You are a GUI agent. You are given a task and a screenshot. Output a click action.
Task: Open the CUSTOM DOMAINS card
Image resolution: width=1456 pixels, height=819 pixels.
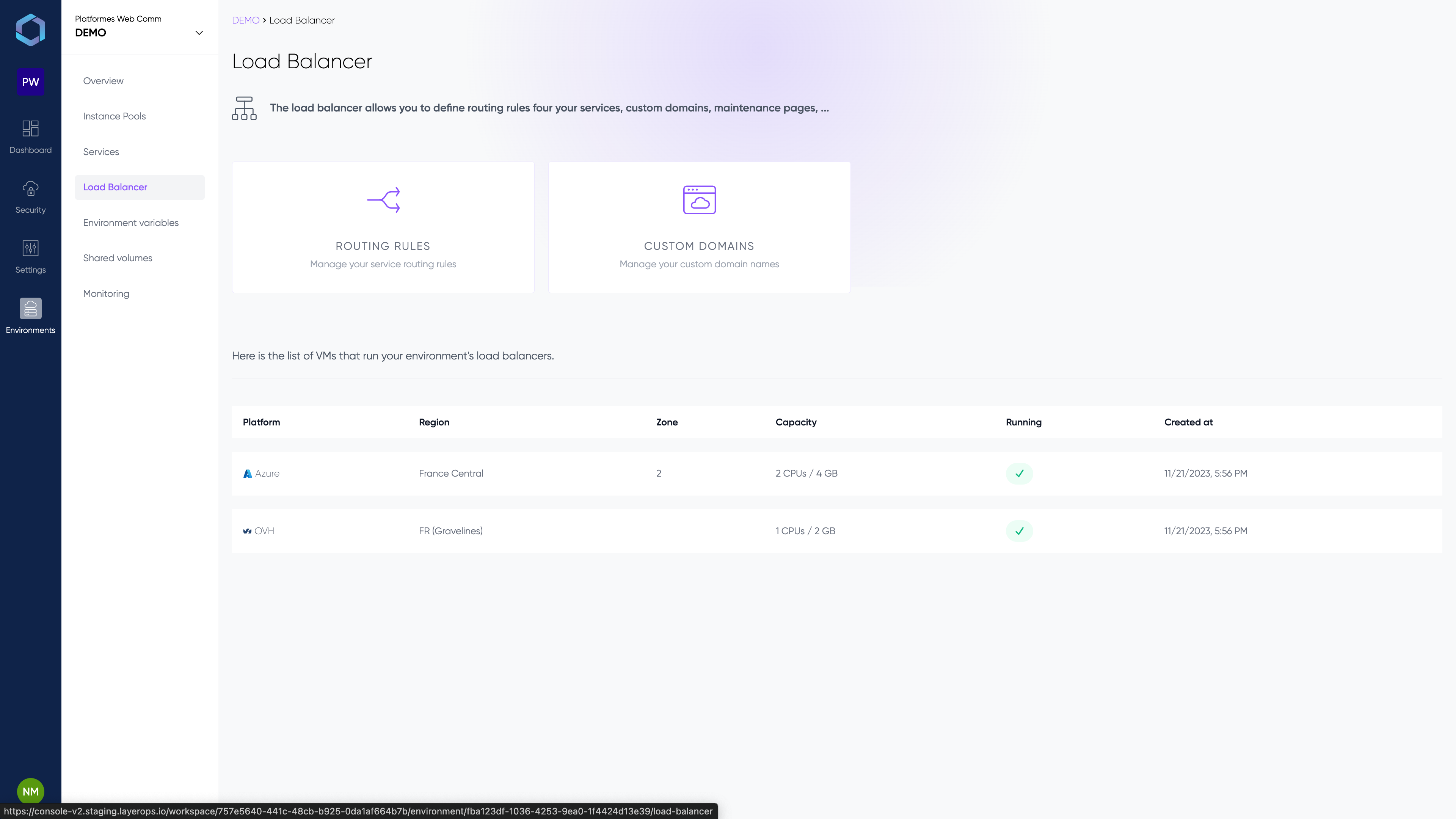pyautogui.click(x=699, y=227)
